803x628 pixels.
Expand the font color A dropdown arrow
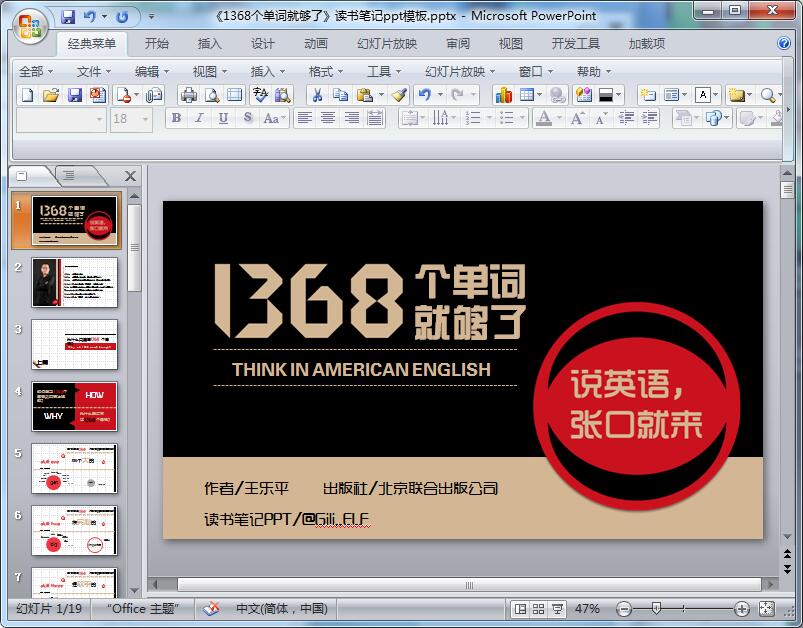pos(559,119)
